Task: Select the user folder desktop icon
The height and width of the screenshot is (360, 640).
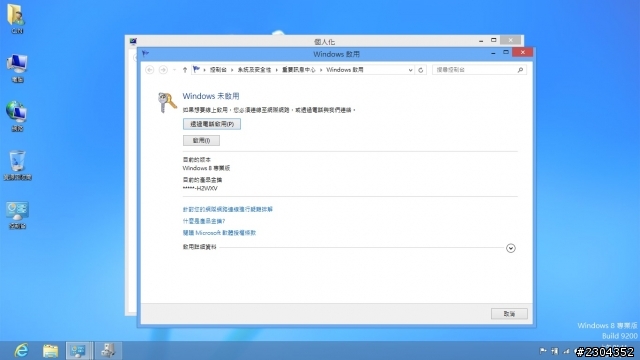Action: click(x=17, y=19)
